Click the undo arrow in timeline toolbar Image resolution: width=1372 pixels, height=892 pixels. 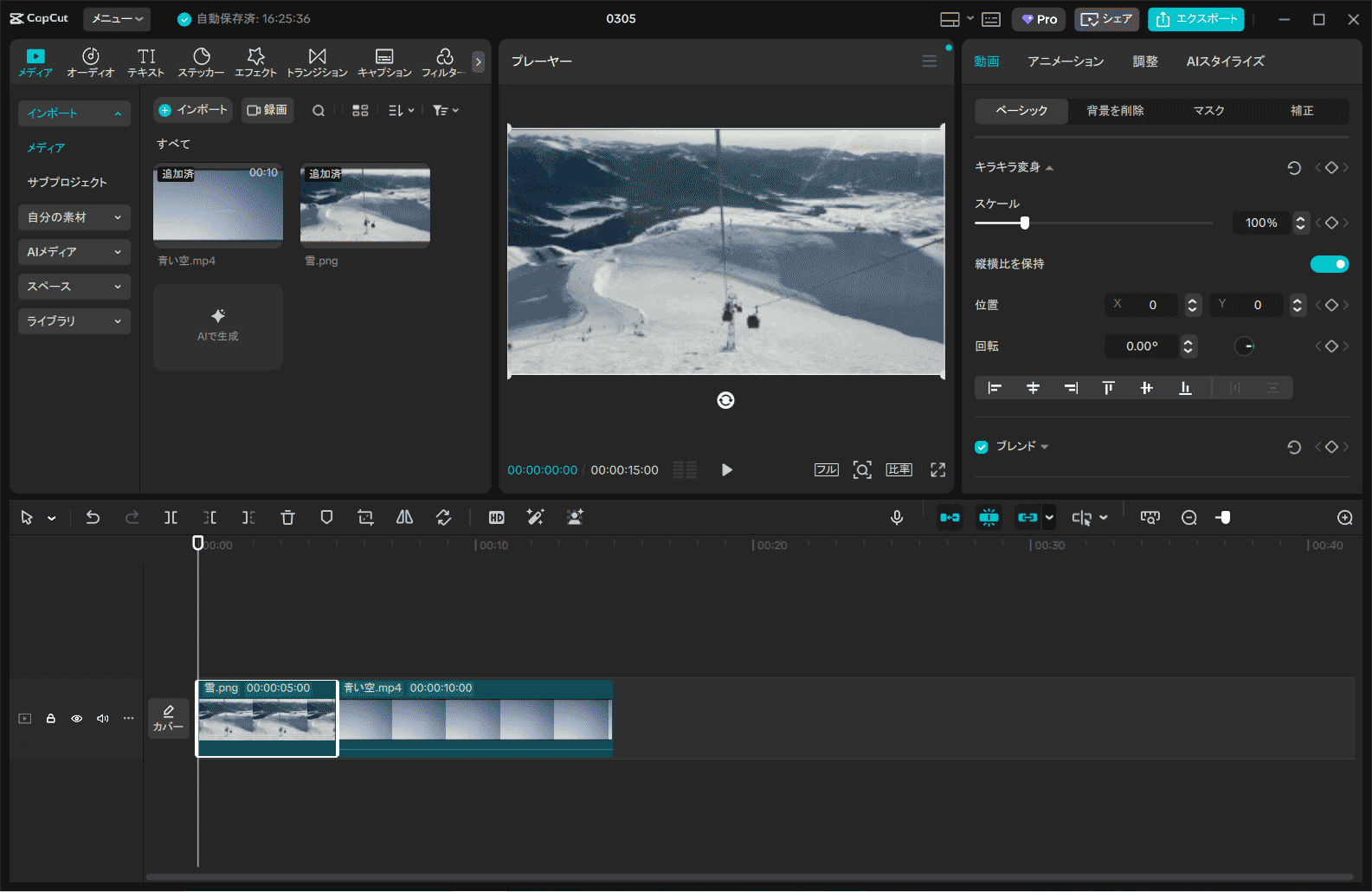93,517
